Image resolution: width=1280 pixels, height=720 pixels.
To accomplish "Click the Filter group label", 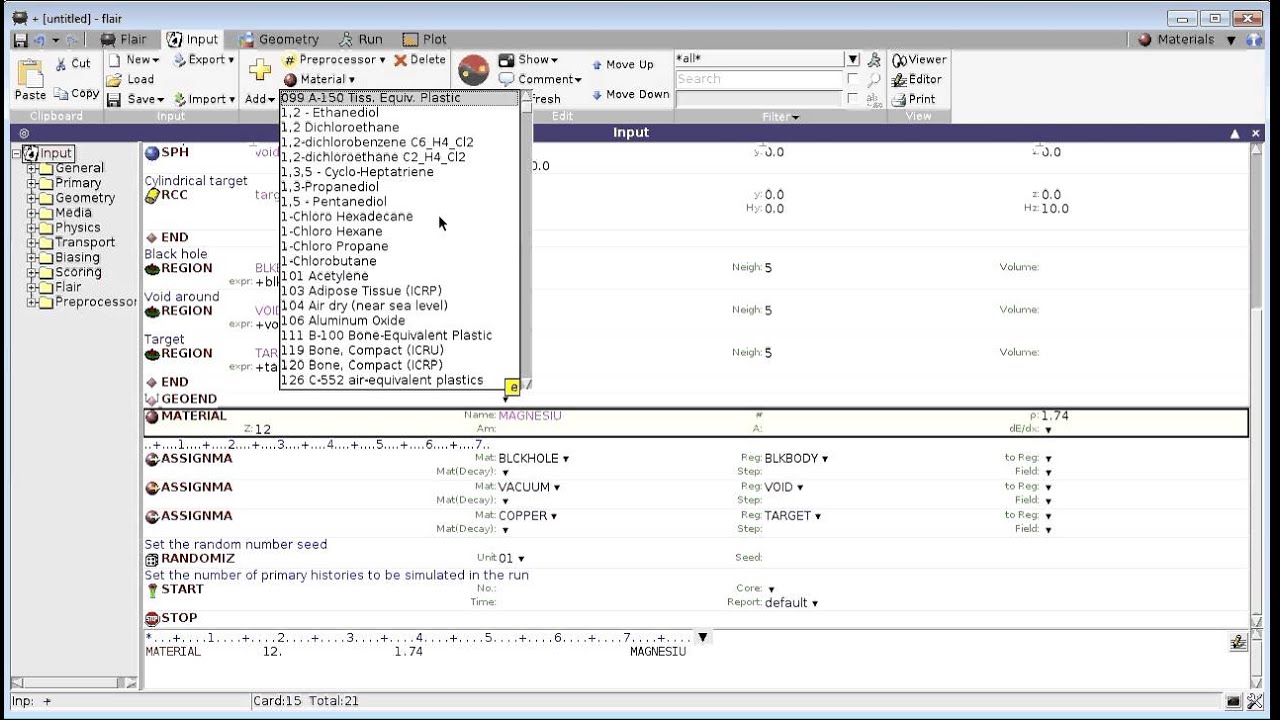I will (x=780, y=117).
